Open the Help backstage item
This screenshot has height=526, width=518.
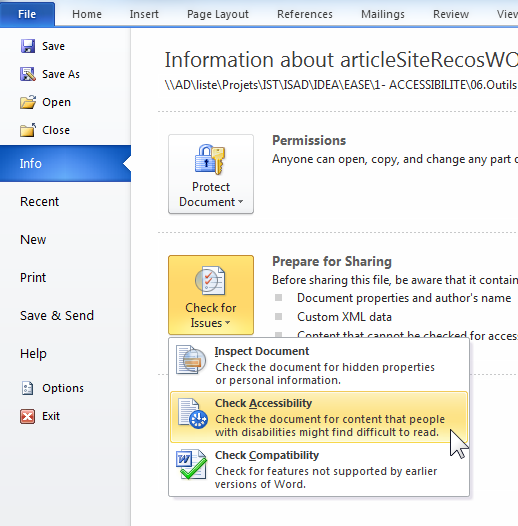pos(33,354)
